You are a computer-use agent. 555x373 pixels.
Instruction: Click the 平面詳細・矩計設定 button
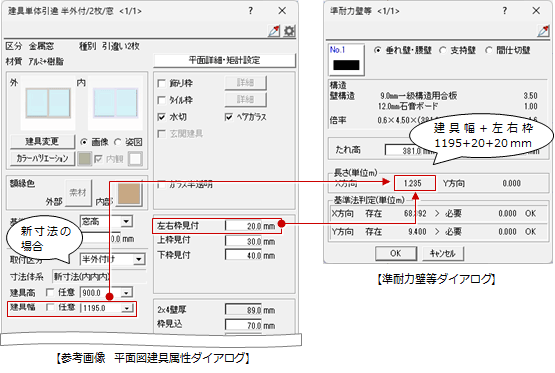pyautogui.click(x=225, y=60)
